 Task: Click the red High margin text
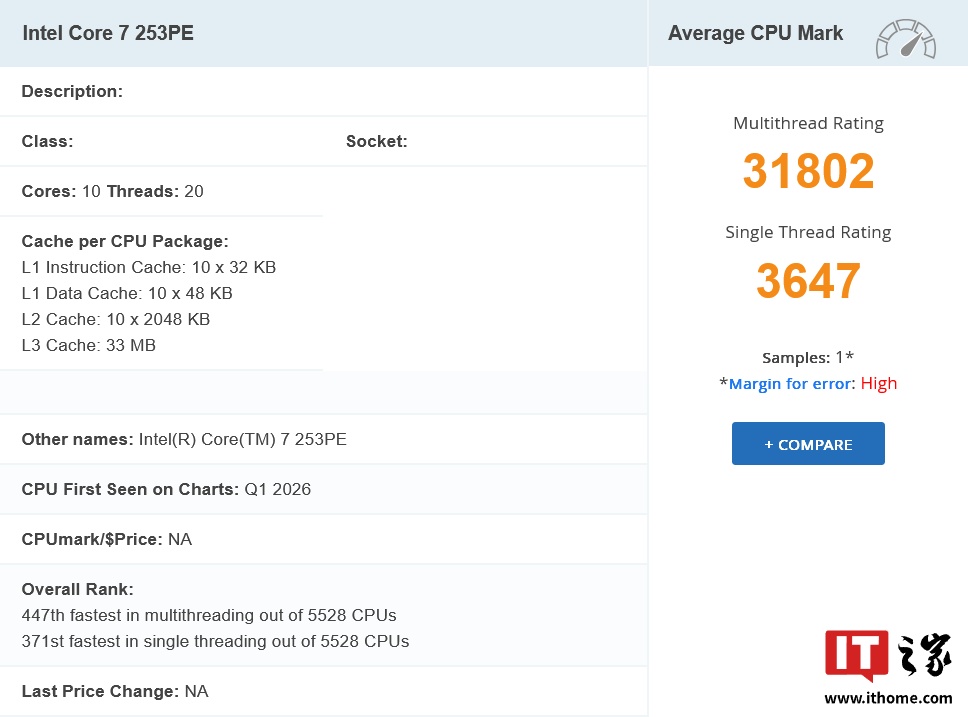click(x=879, y=384)
